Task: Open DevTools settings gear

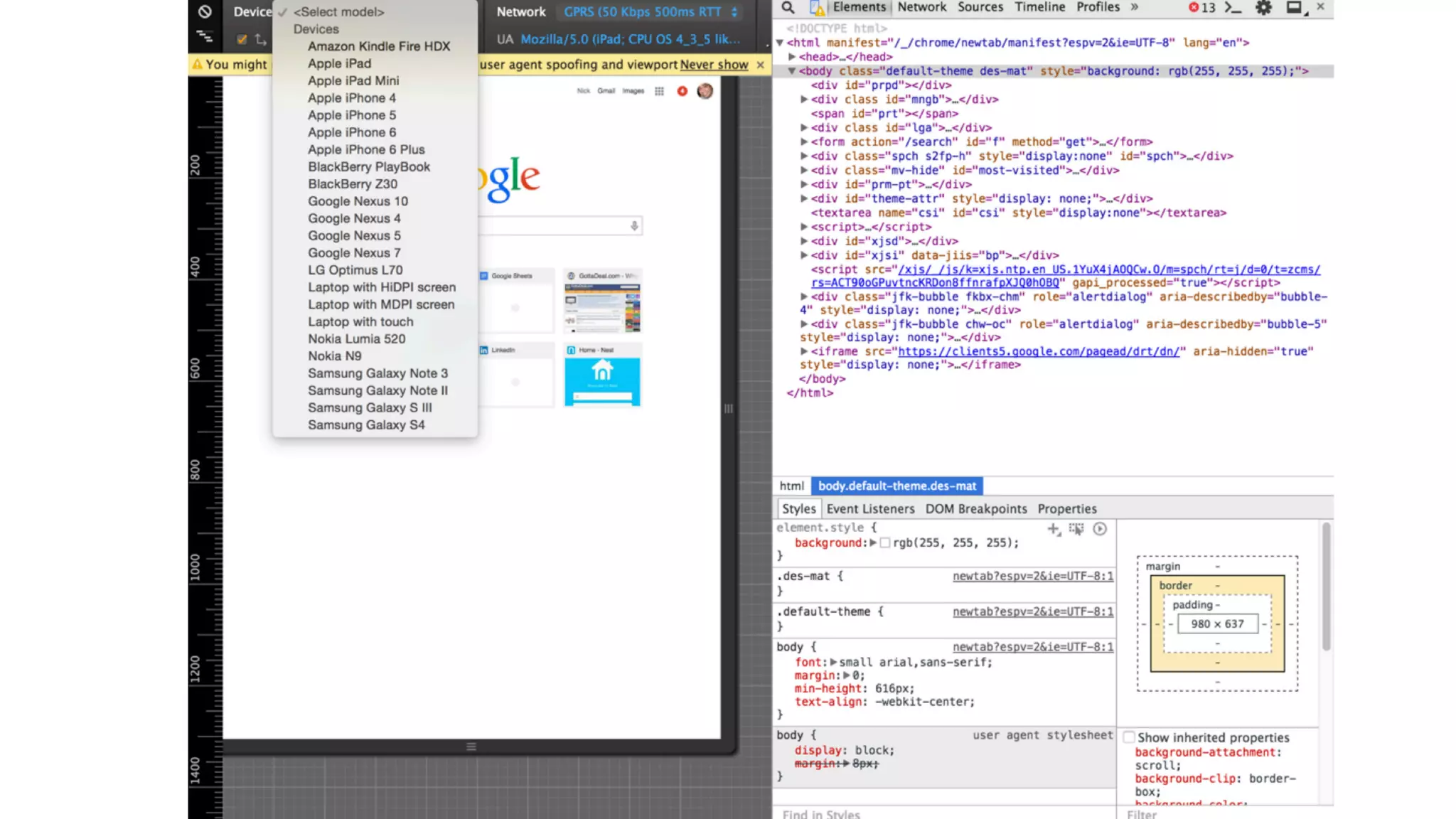Action: point(1263,8)
